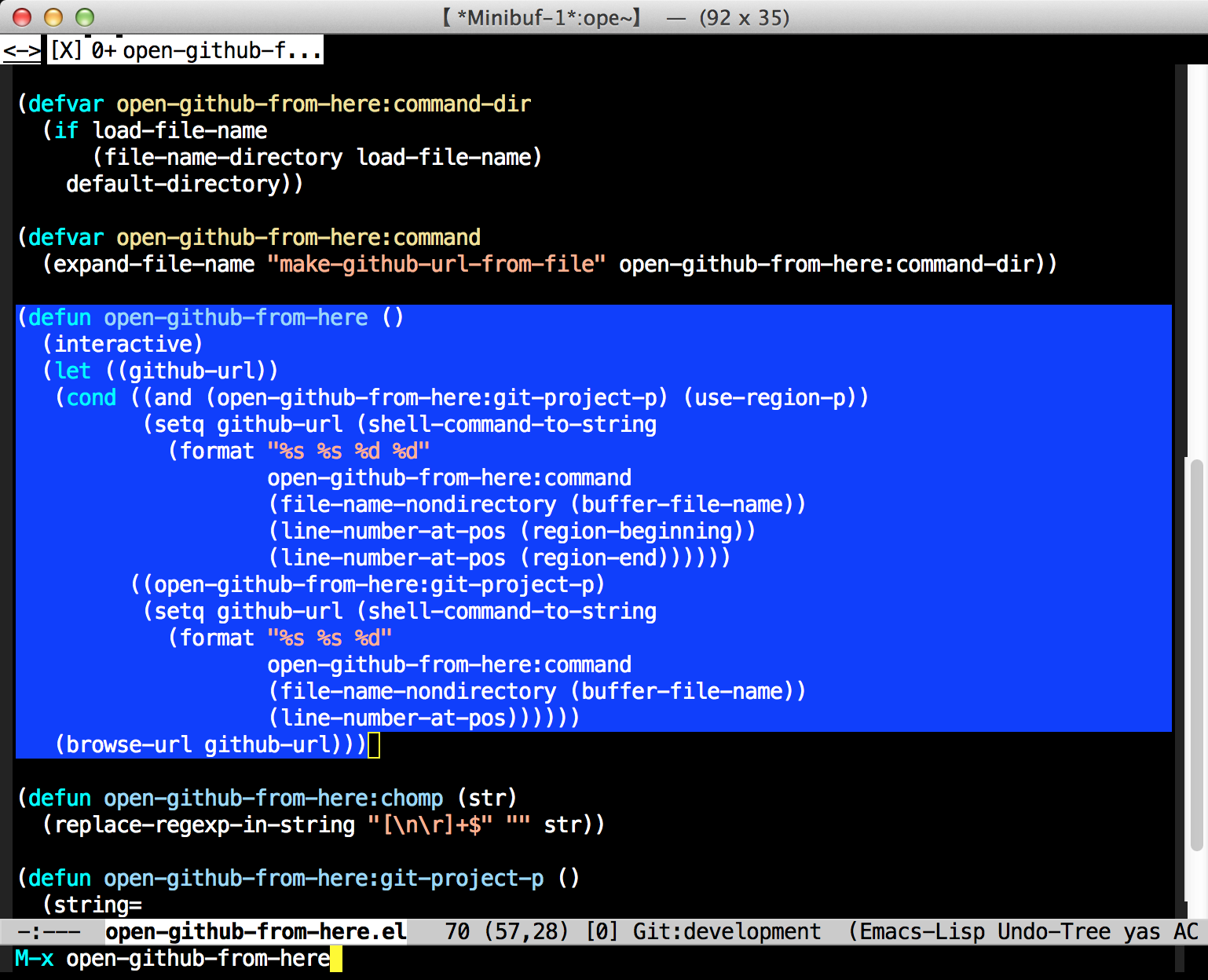Click the (line-number-at-pos)))))) line
This screenshot has width=1208, height=980.
click(x=424, y=718)
